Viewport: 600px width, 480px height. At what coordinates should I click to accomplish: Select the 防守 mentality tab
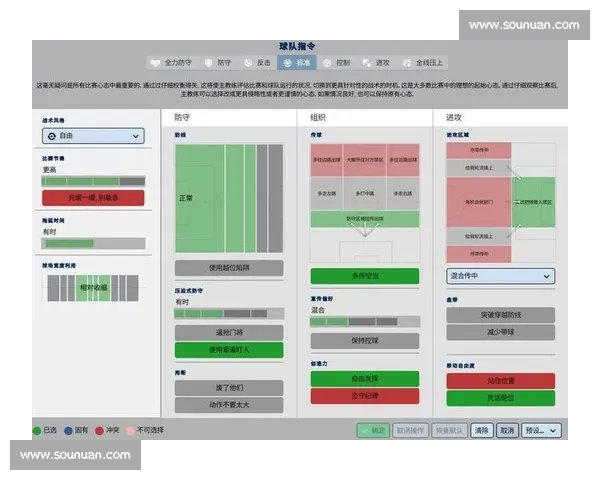pos(218,63)
